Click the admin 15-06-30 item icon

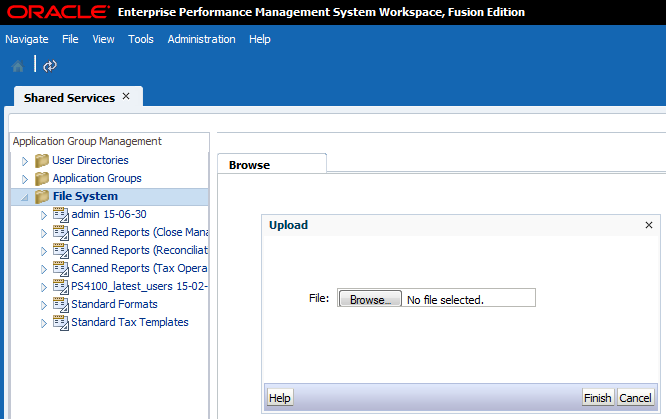60,215
